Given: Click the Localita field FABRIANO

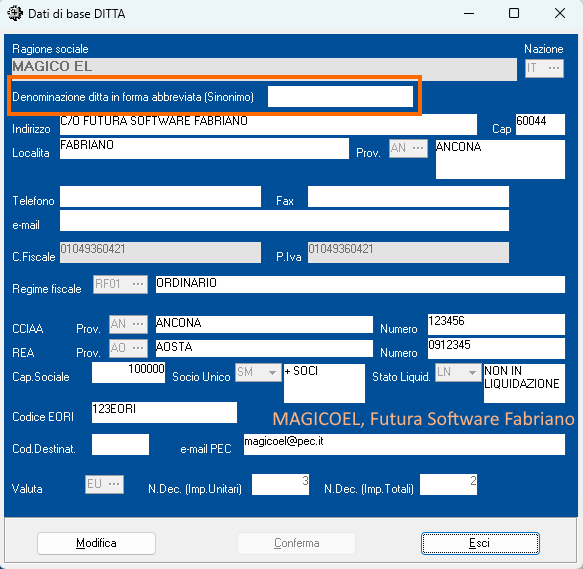Looking at the screenshot, I should 204,149.
